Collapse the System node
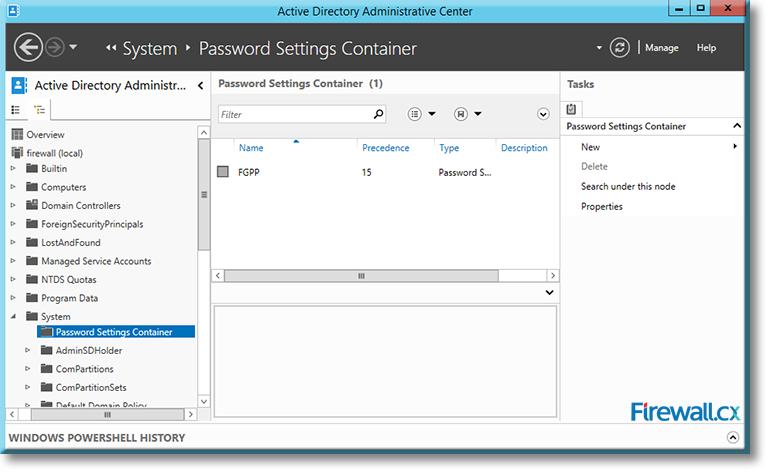 tap(13, 316)
